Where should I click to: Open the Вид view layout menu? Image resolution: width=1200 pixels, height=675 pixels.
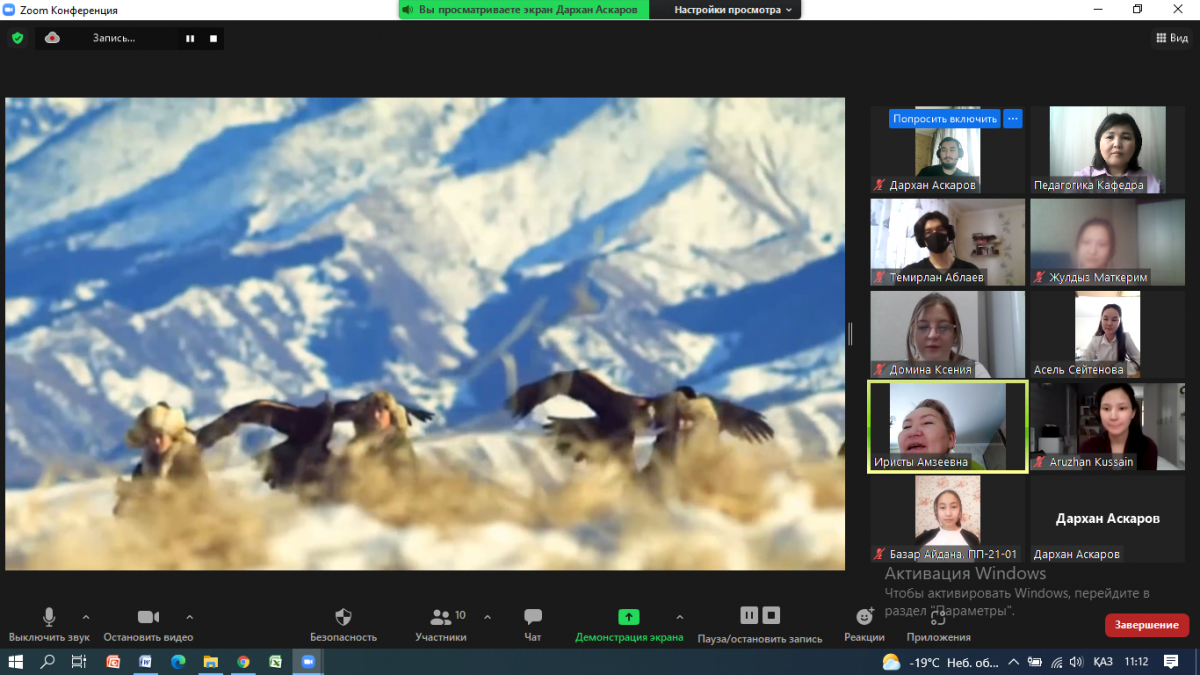(x=1172, y=38)
